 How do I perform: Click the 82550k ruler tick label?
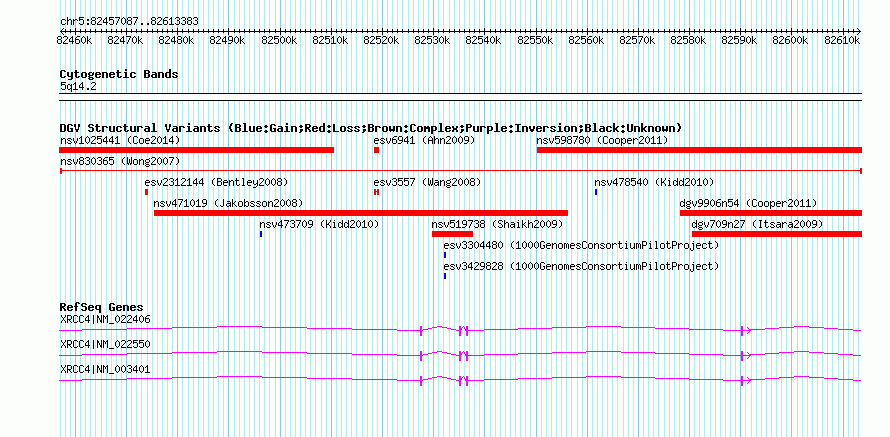pyautogui.click(x=535, y=40)
